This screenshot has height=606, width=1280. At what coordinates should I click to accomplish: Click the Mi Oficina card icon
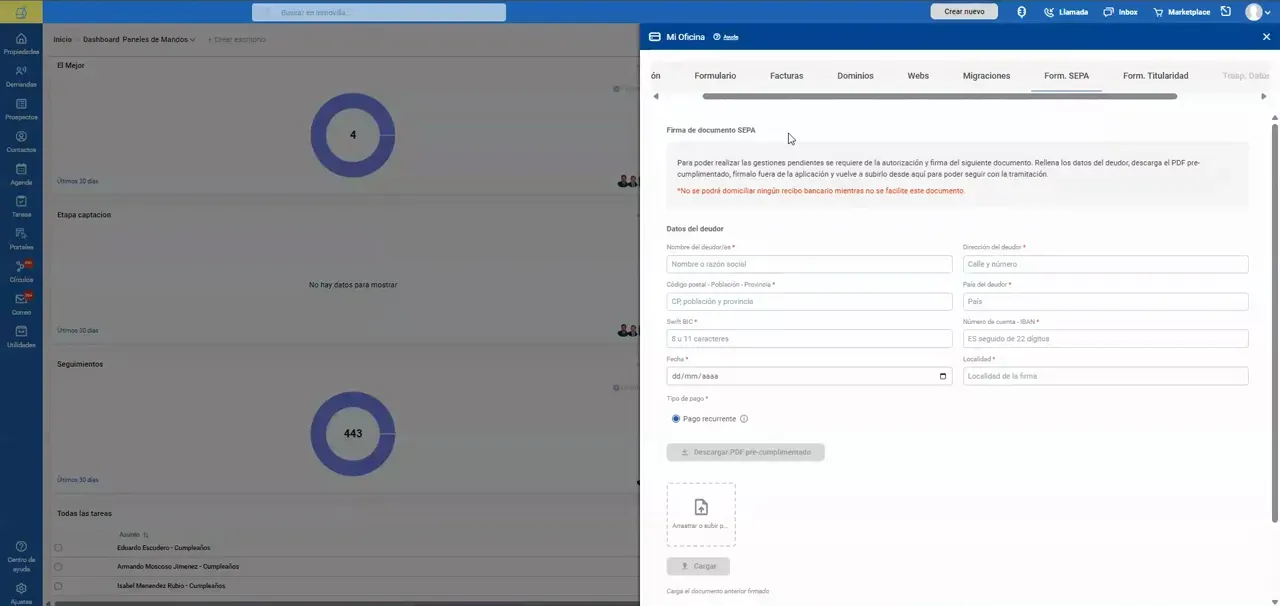[x=654, y=37]
